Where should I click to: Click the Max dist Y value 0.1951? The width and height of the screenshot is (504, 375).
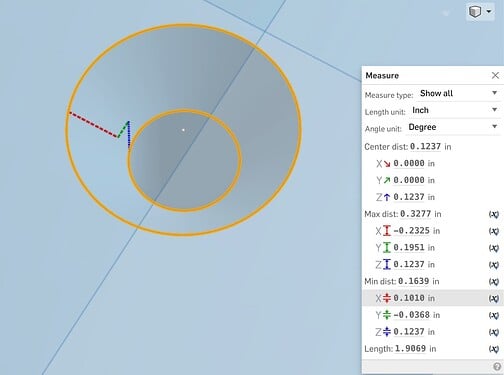point(409,248)
